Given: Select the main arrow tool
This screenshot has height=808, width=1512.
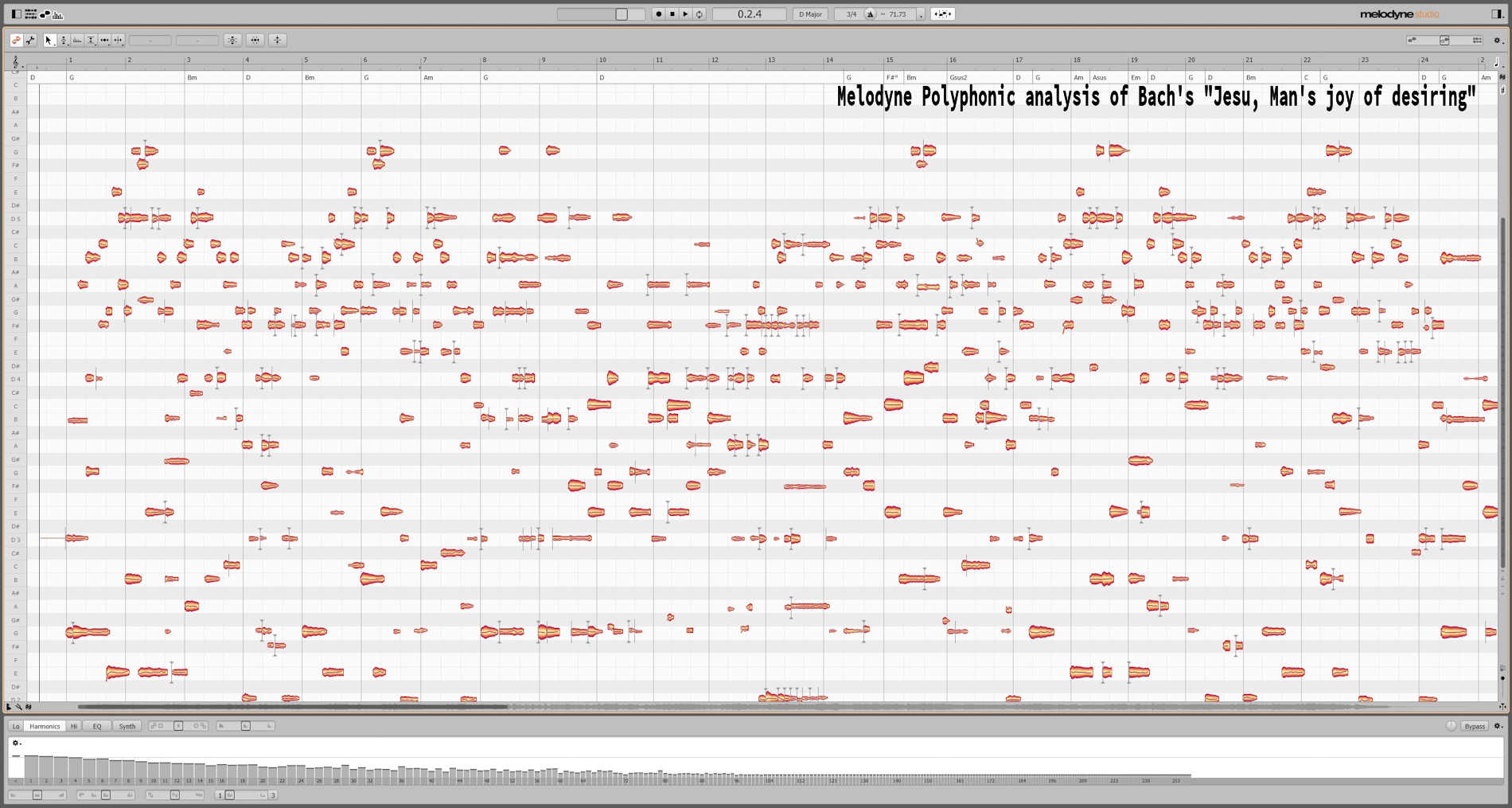Looking at the screenshot, I should 49,40.
